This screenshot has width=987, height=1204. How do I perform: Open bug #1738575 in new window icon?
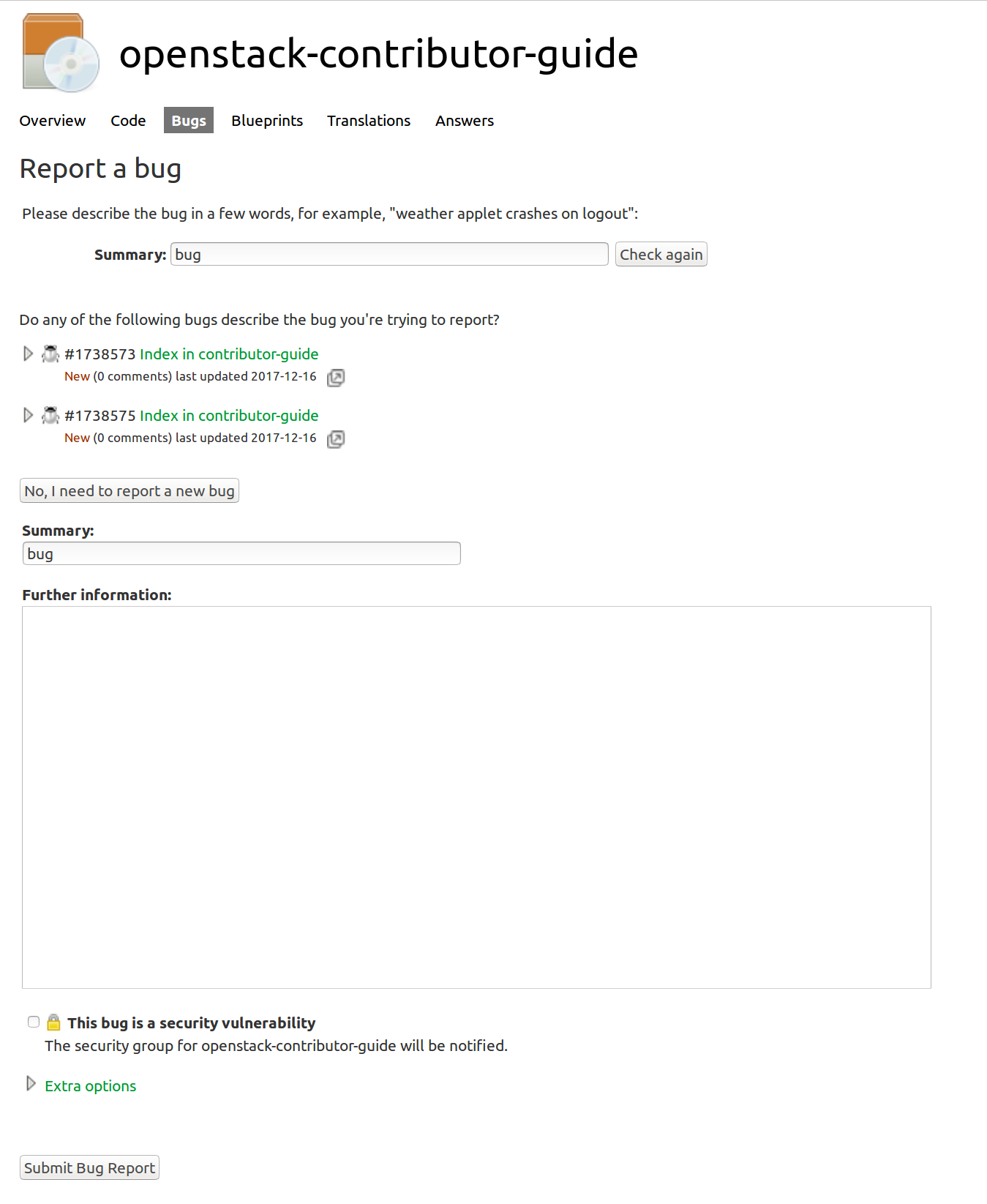pyautogui.click(x=336, y=439)
